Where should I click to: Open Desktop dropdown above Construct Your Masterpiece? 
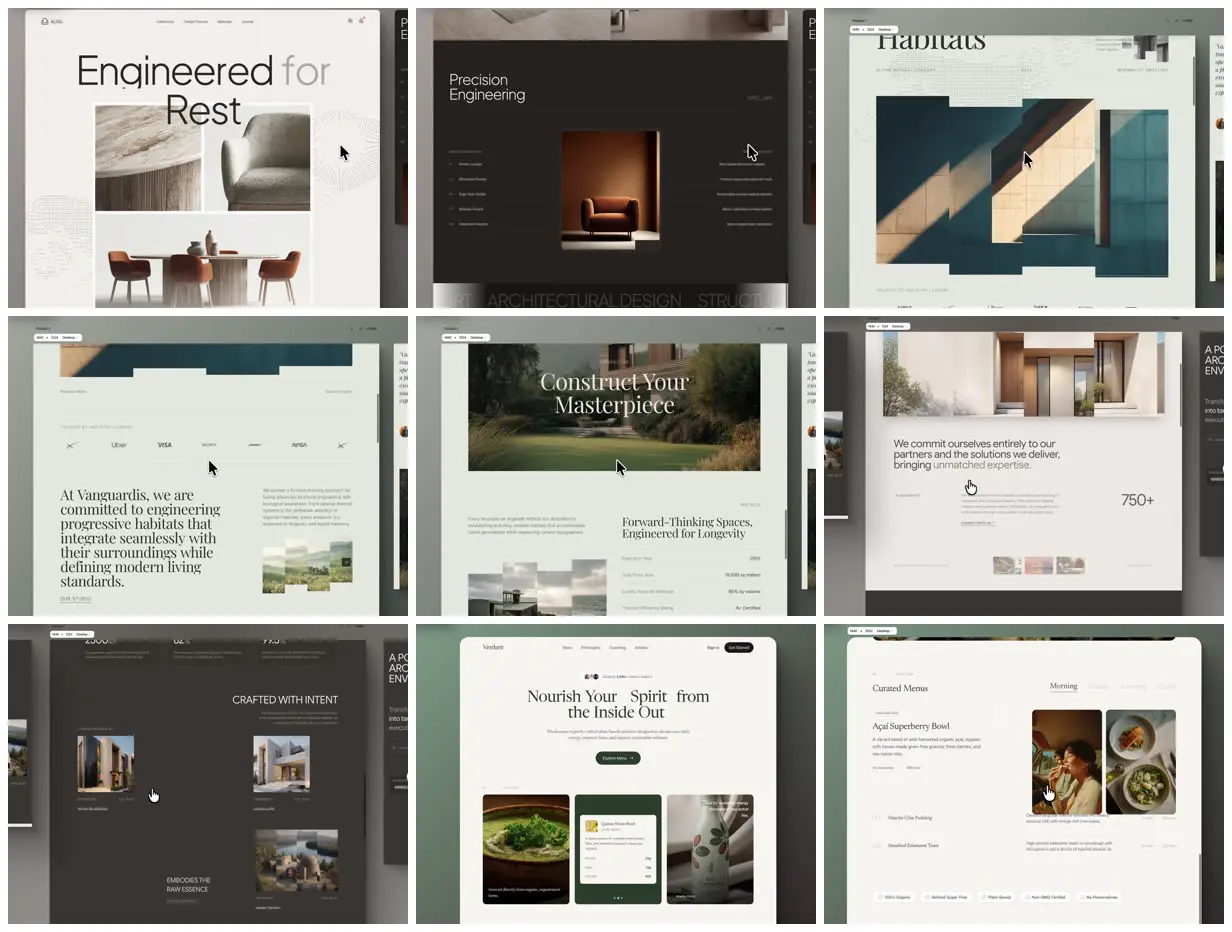(x=478, y=337)
